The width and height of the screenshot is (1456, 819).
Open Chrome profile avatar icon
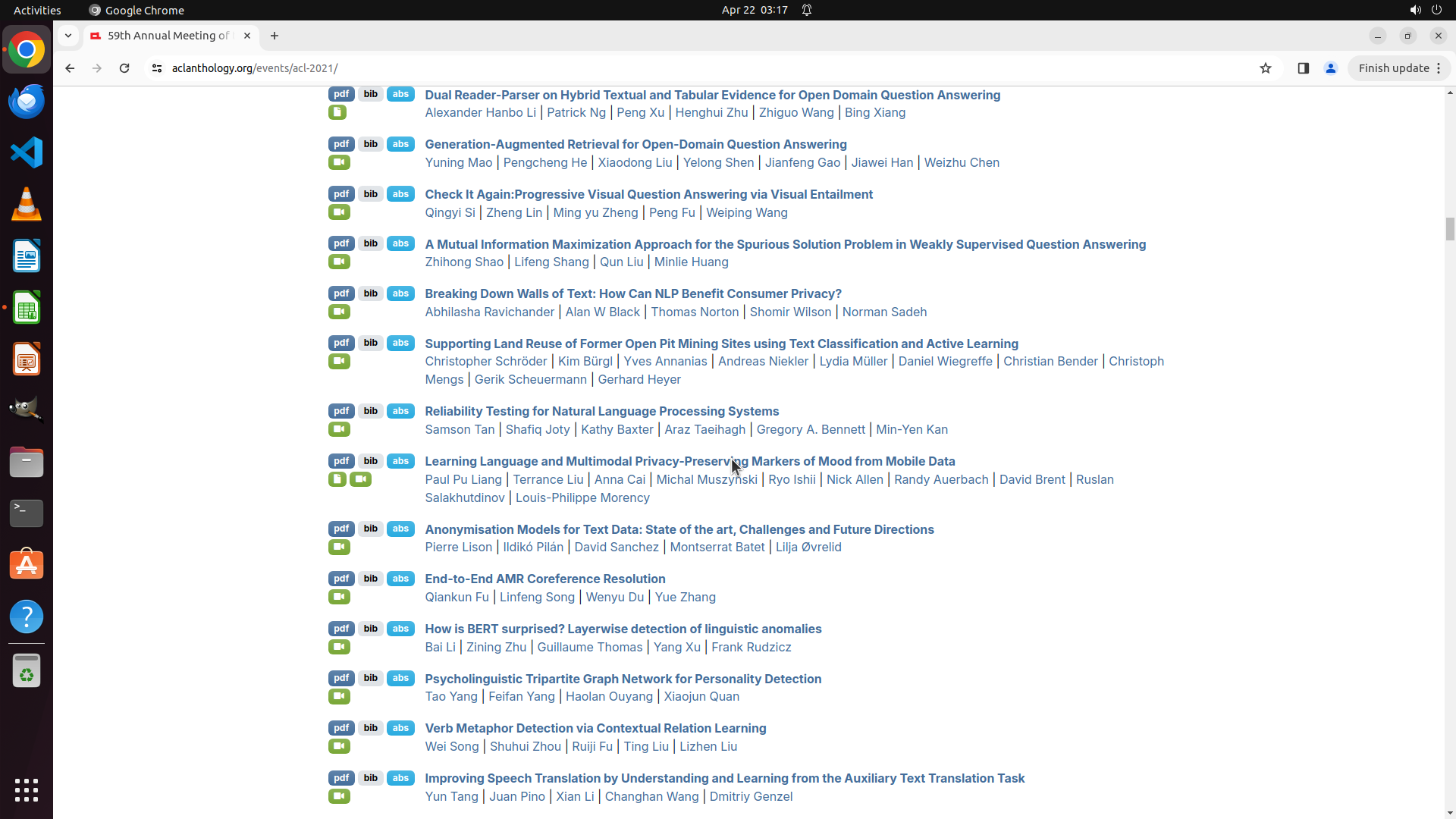(1330, 68)
